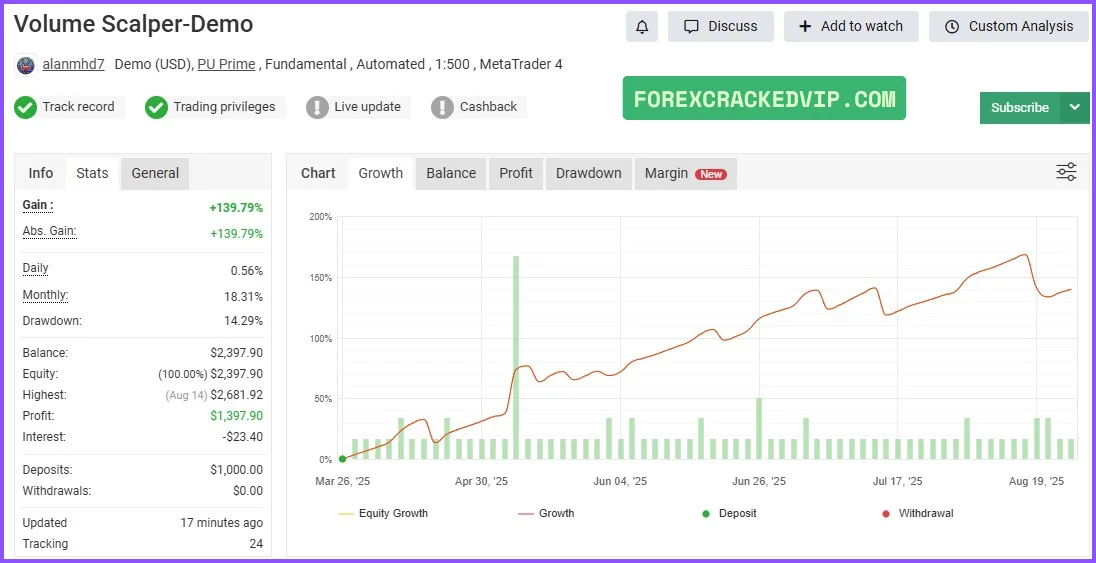1096x563 pixels.
Task: Select the Growth chart tab
Action: pos(381,173)
